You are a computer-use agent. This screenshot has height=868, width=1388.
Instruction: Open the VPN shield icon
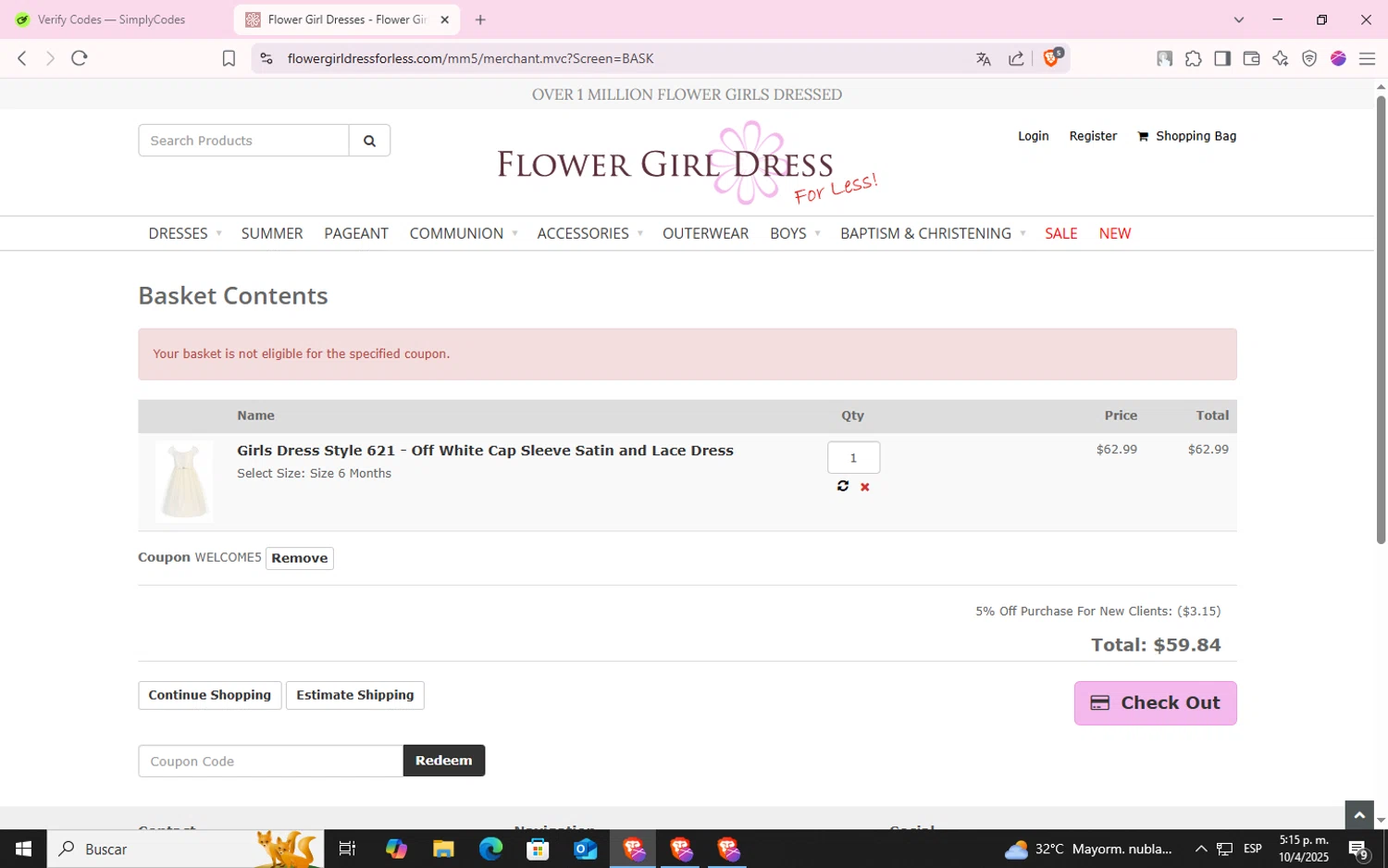point(1309,58)
